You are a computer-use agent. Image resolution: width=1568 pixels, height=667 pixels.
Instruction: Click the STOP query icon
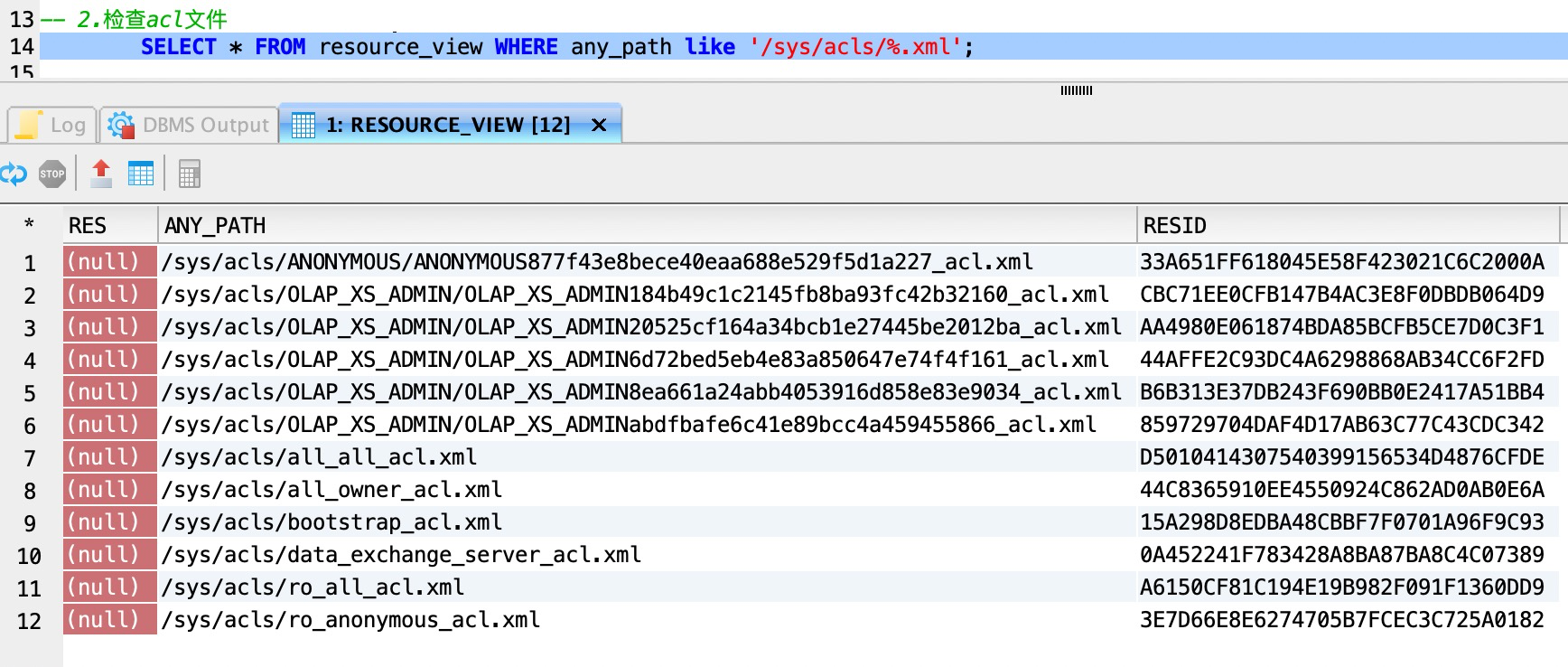52,174
